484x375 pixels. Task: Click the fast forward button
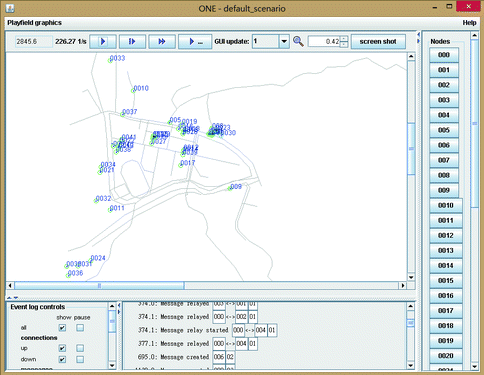[162, 42]
